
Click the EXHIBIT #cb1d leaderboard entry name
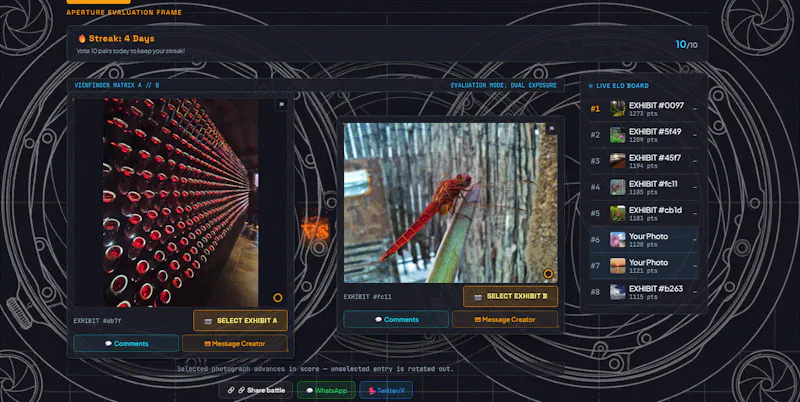(x=655, y=210)
